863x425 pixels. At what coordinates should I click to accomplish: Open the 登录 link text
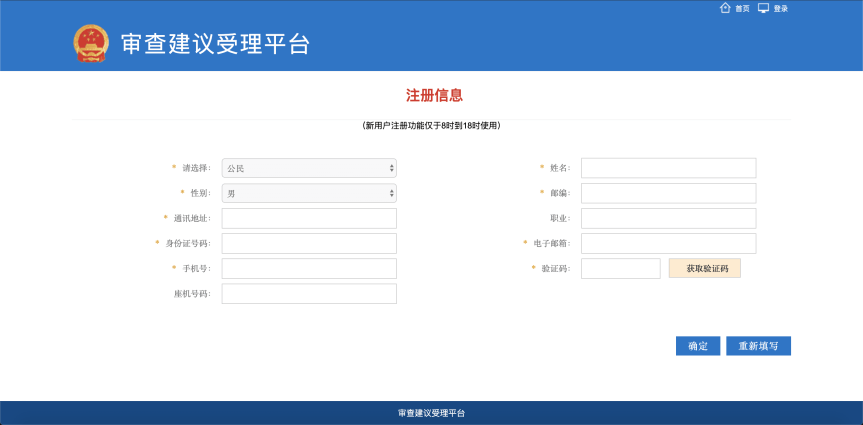coord(781,9)
